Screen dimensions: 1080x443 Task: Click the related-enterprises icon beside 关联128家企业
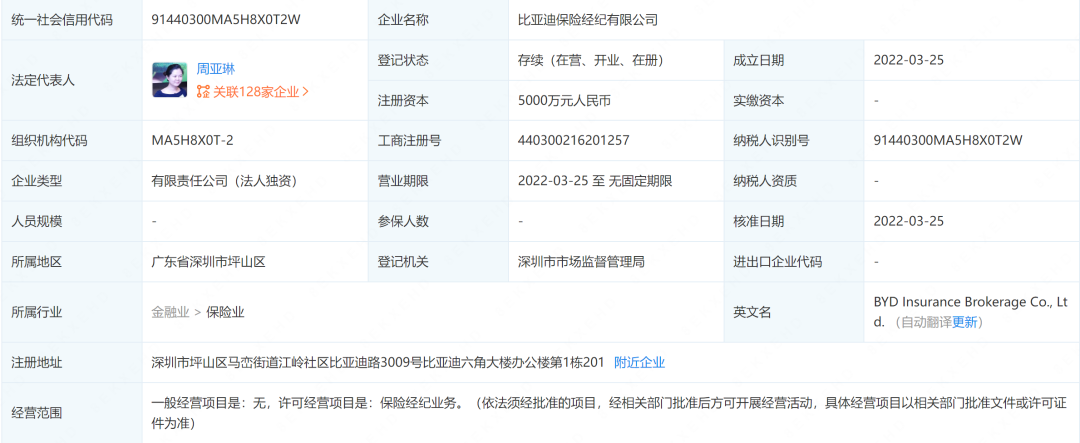[x=202, y=91]
